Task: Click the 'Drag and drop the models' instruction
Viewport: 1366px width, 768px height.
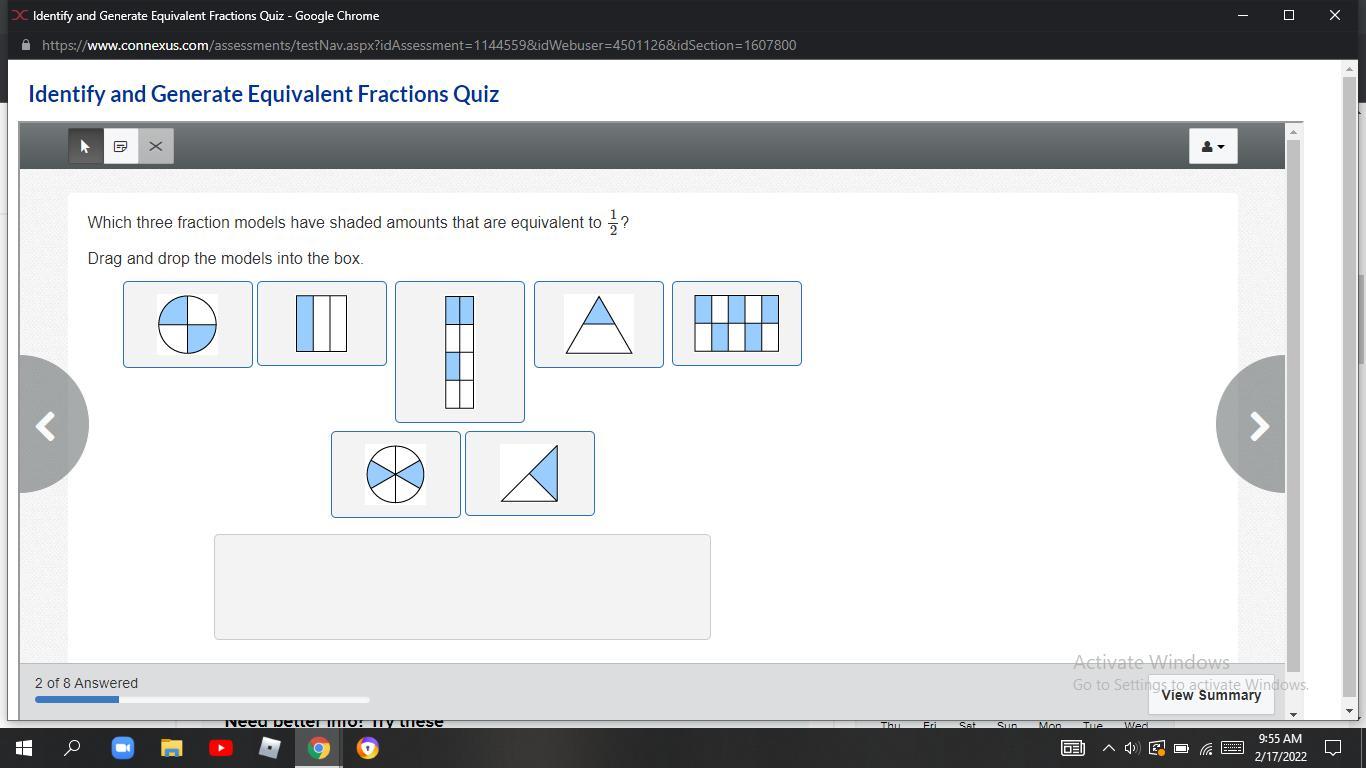Action: [x=226, y=258]
